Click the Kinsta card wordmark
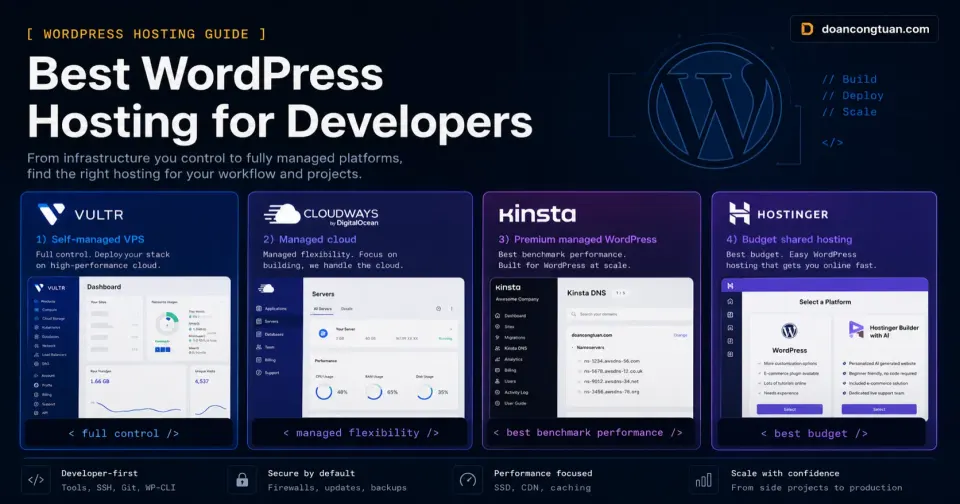960x504 pixels. (x=538, y=214)
